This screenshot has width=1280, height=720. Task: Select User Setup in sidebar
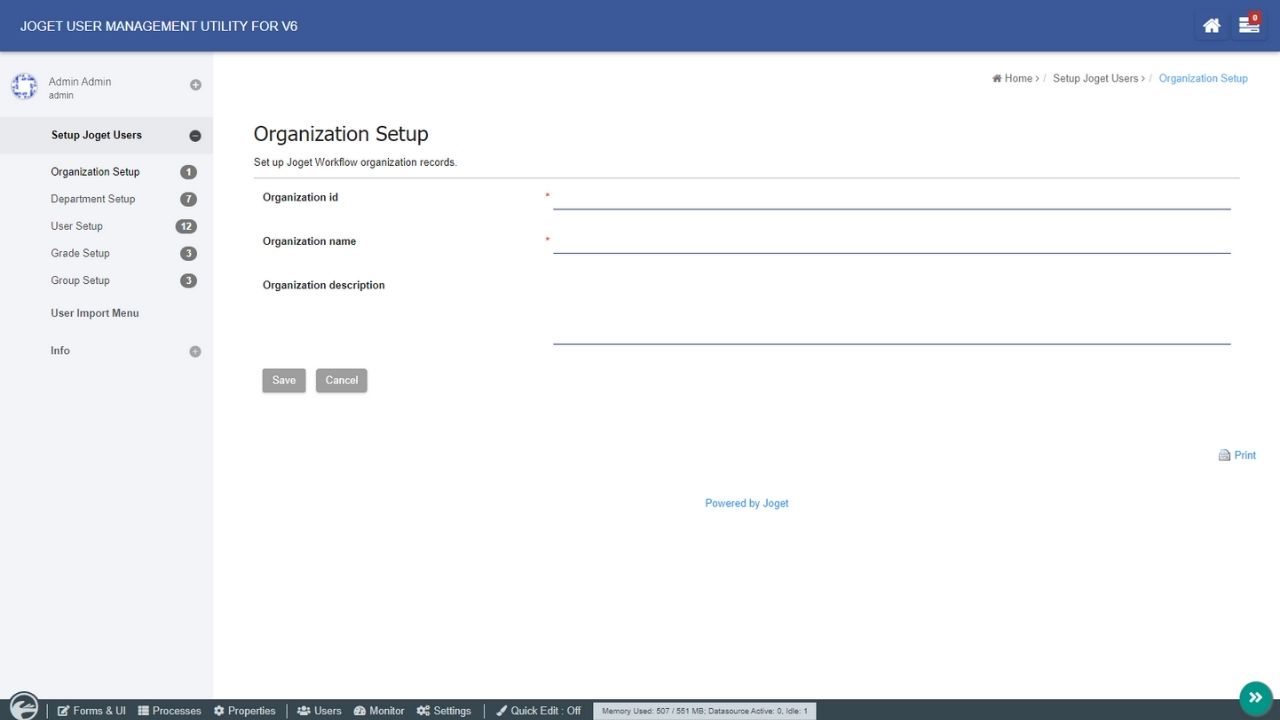point(77,226)
